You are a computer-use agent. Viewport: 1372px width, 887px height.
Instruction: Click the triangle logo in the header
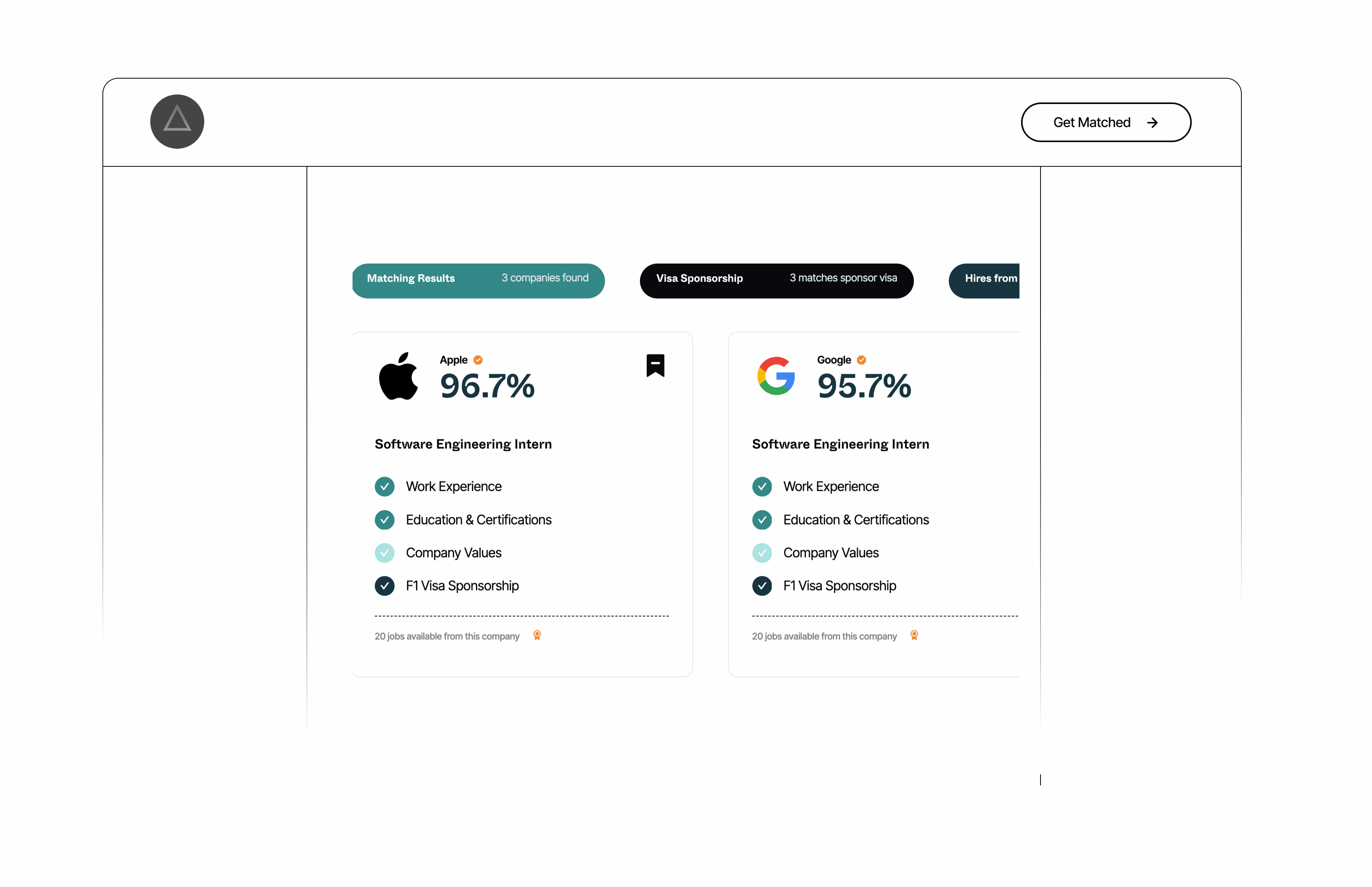[x=177, y=121]
